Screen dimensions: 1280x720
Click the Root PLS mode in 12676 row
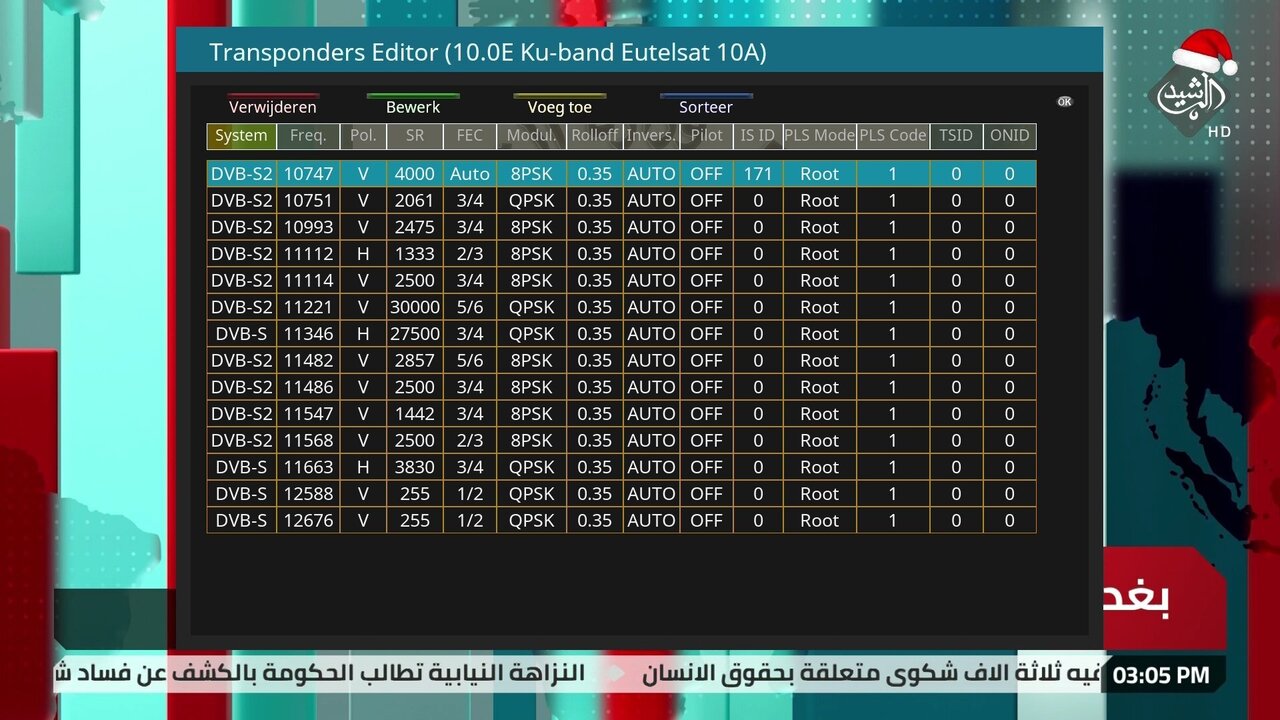(819, 521)
